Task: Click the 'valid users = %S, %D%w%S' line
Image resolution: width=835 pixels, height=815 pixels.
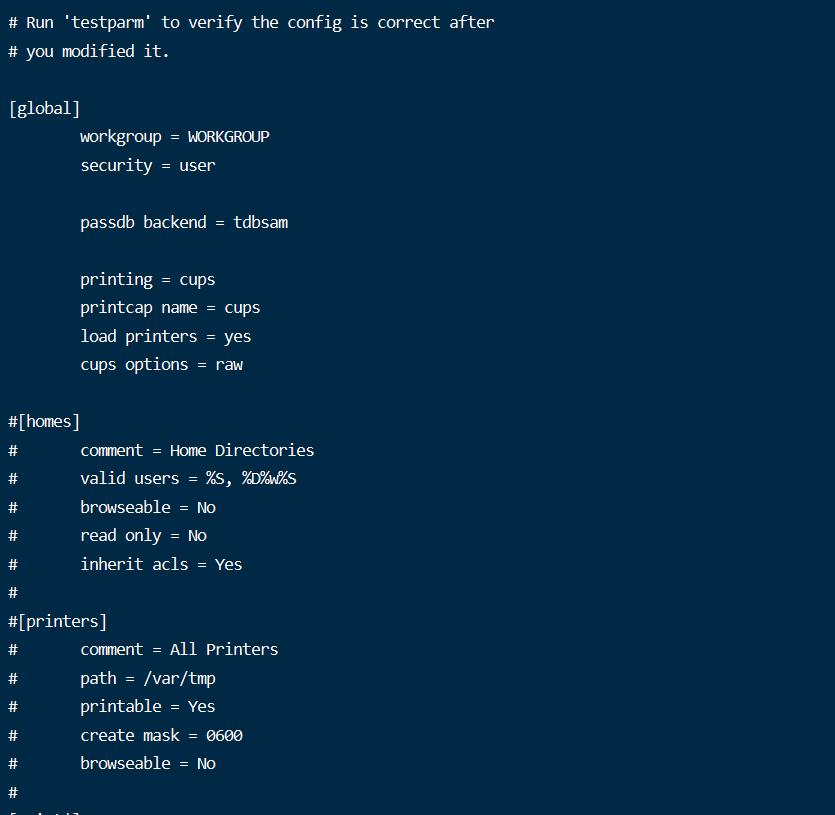Action: point(188,478)
